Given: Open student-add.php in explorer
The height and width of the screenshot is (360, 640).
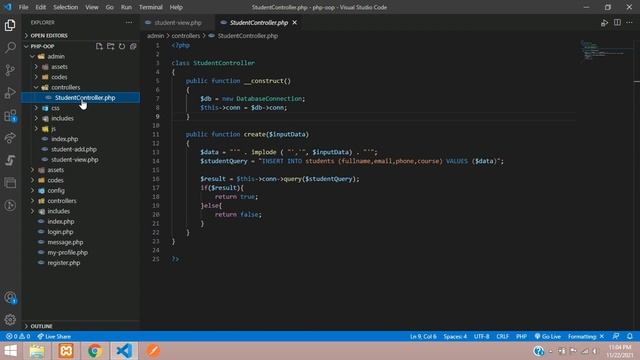Looking at the screenshot, I should click(74, 149).
